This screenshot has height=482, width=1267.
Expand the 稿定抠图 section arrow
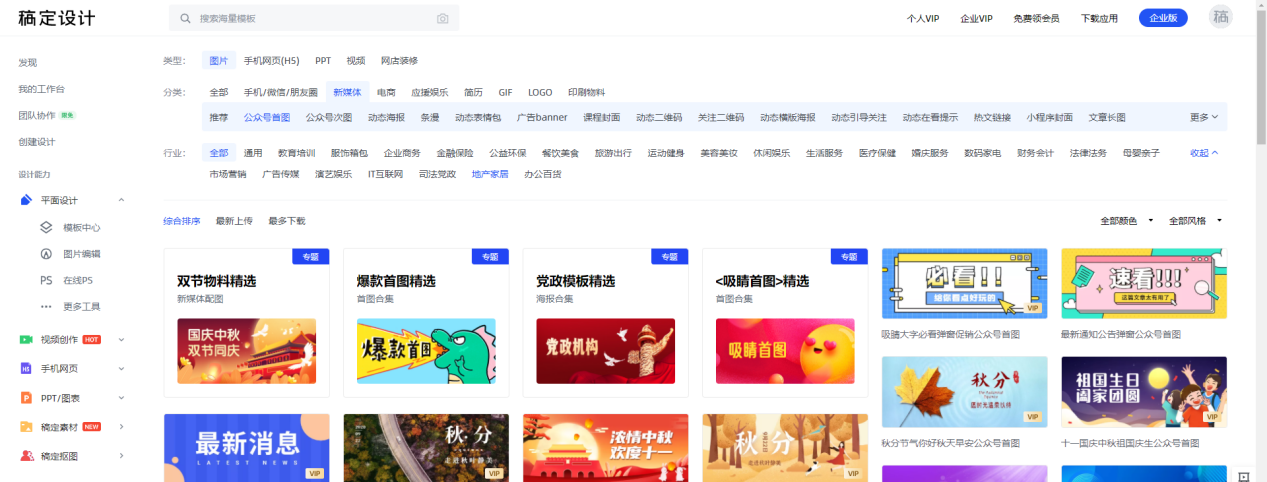(x=121, y=456)
